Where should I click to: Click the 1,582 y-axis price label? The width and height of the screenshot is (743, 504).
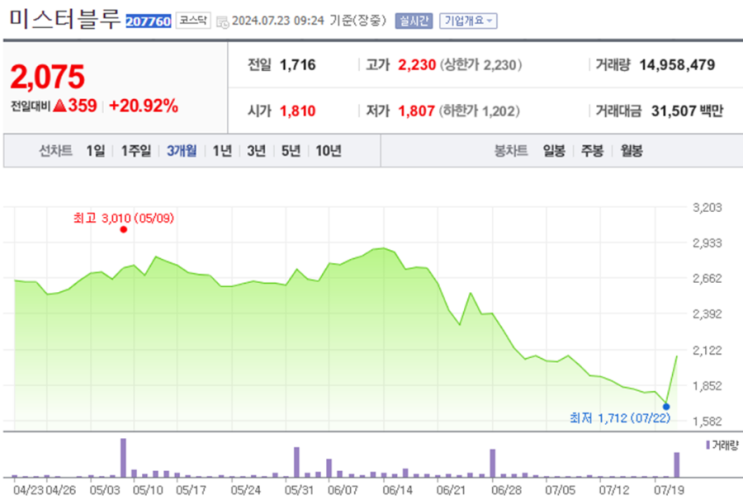pyautogui.click(x=707, y=421)
